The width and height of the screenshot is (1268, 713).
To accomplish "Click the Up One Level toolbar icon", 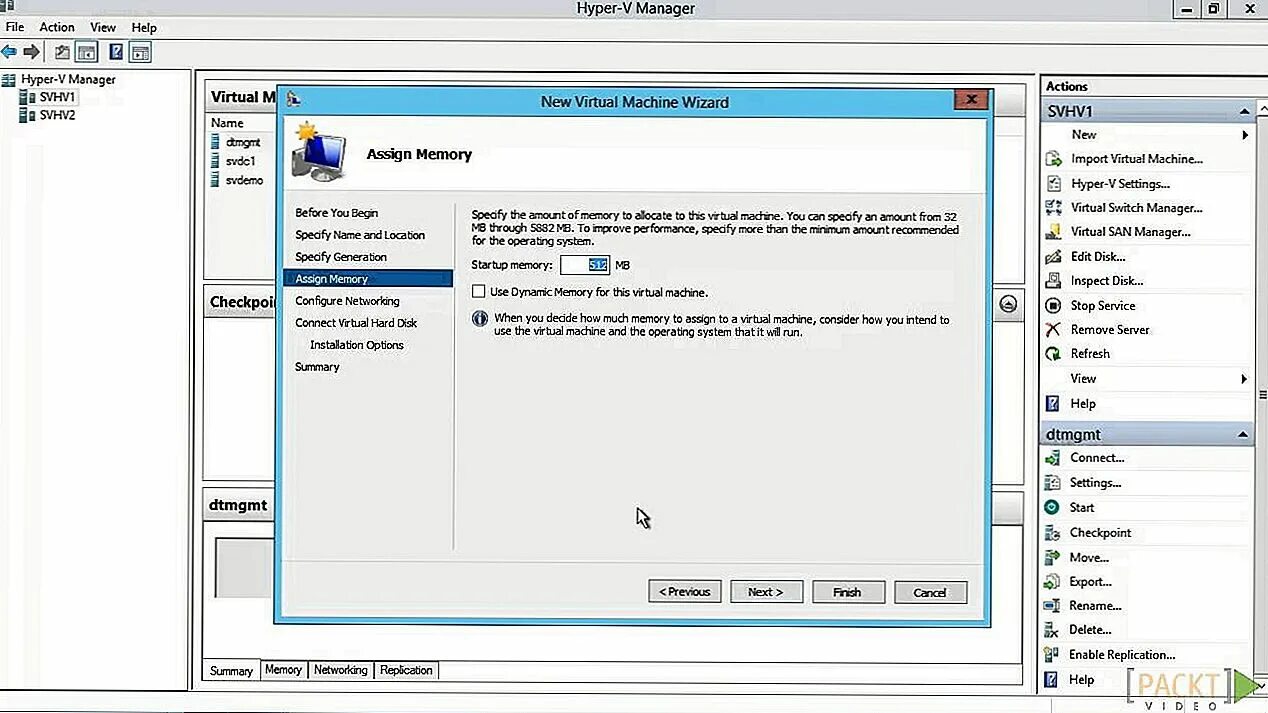I will tap(62, 52).
